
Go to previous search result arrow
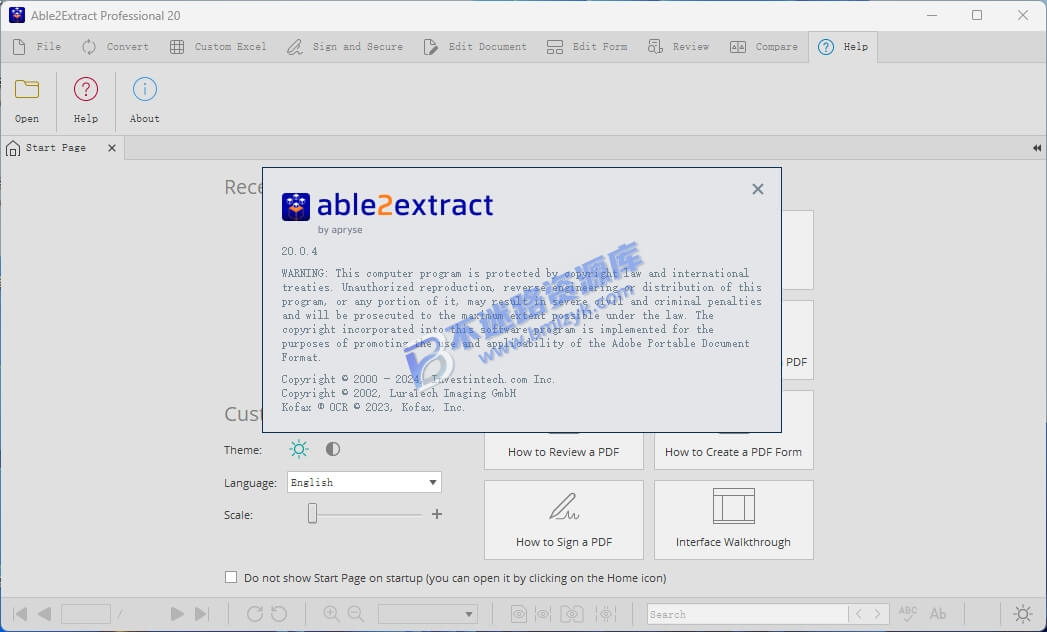point(859,614)
